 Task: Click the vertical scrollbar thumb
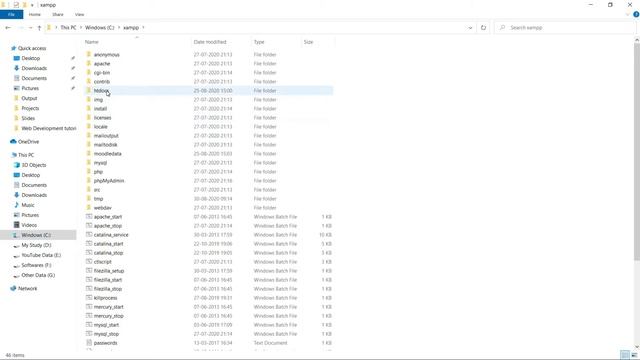(x=637, y=151)
